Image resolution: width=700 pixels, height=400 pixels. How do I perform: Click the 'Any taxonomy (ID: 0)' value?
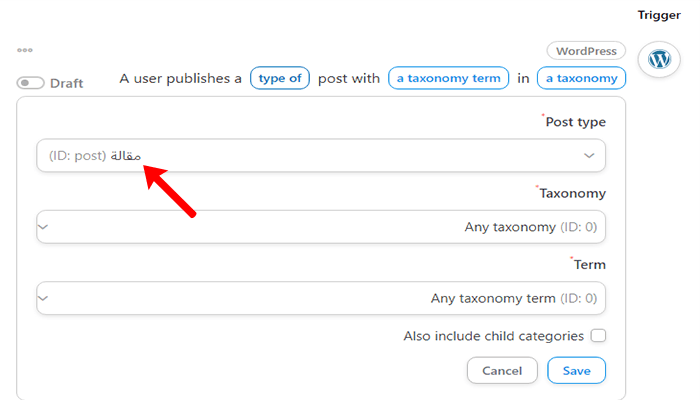pos(530,227)
